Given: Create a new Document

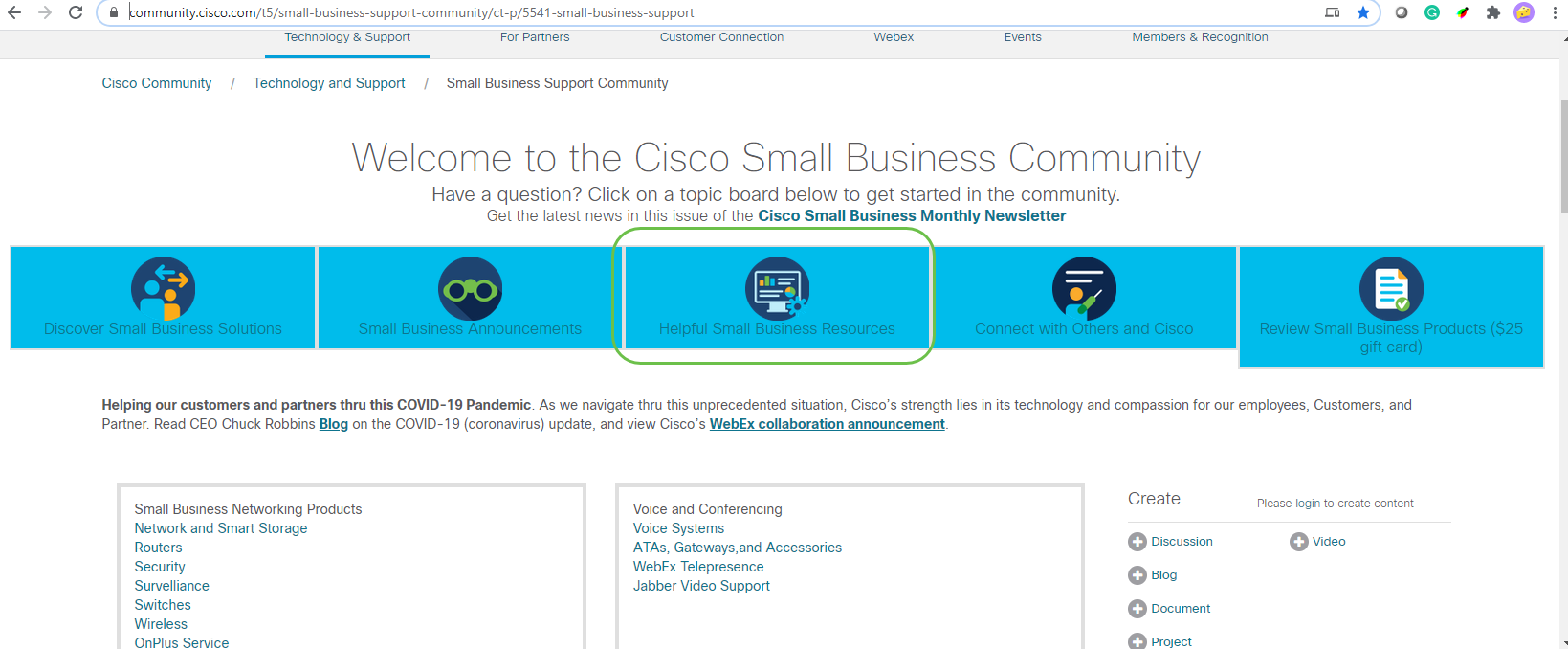Looking at the screenshot, I should point(1181,609).
